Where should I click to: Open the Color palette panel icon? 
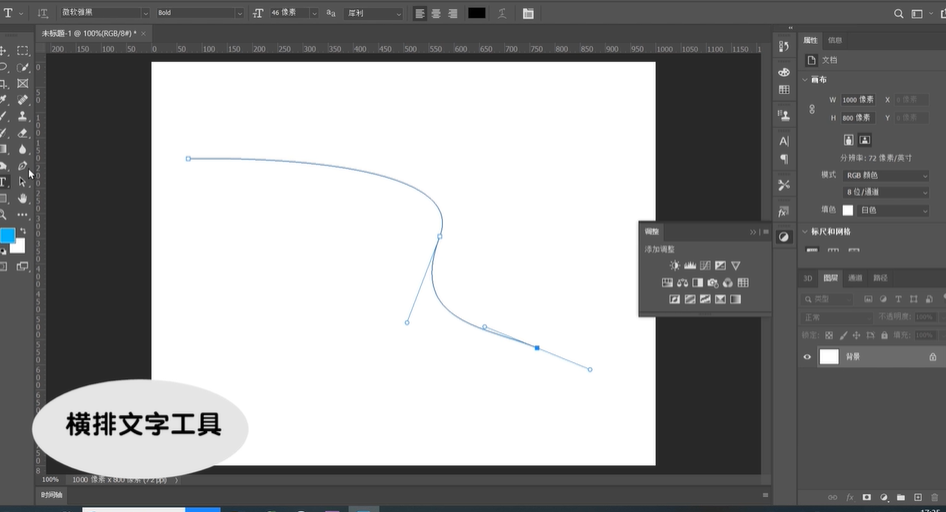click(784, 72)
